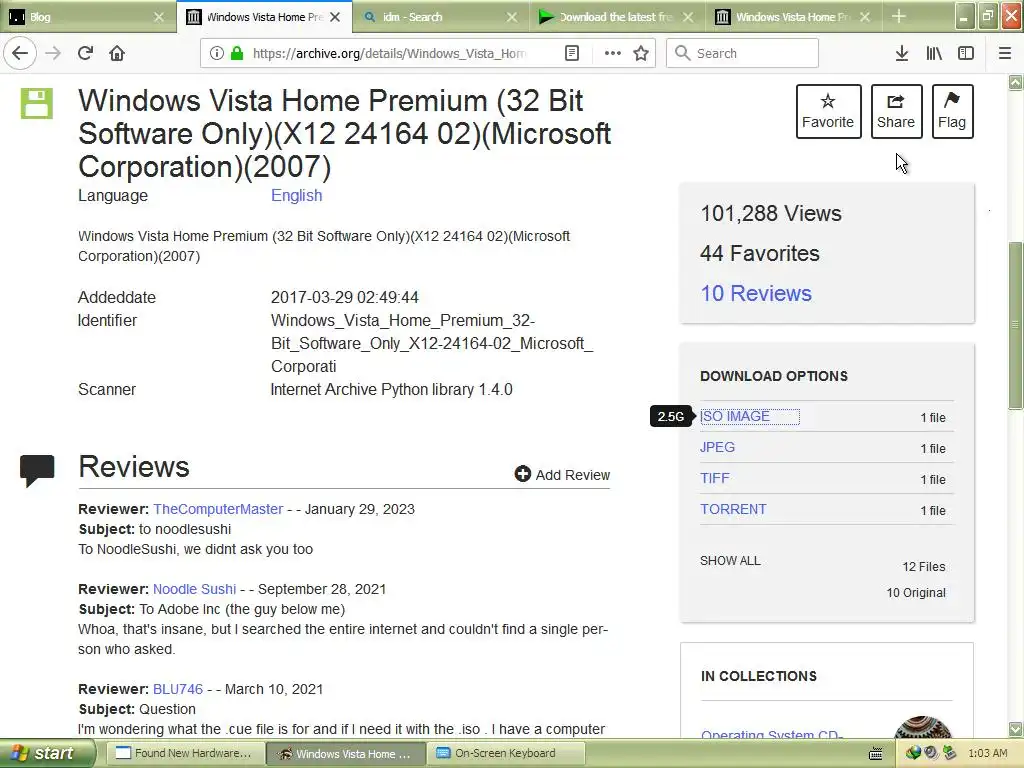Toggle the sidebar view icon
This screenshot has height=768, width=1024.
(966, 53)
